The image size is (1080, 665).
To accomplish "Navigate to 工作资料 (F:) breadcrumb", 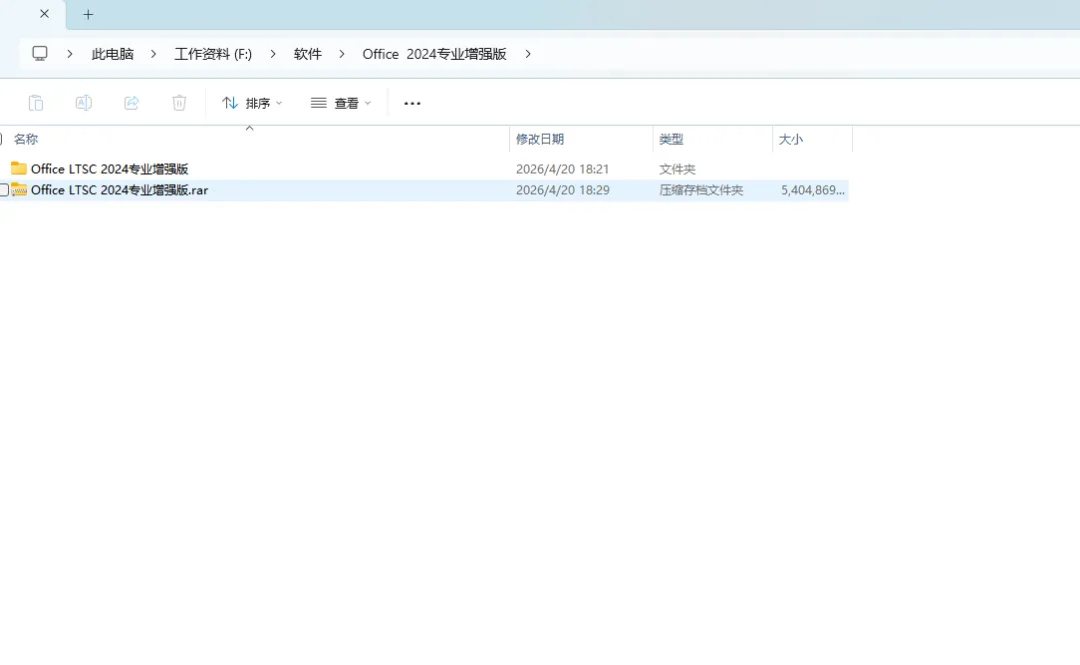I will point(213,54).
